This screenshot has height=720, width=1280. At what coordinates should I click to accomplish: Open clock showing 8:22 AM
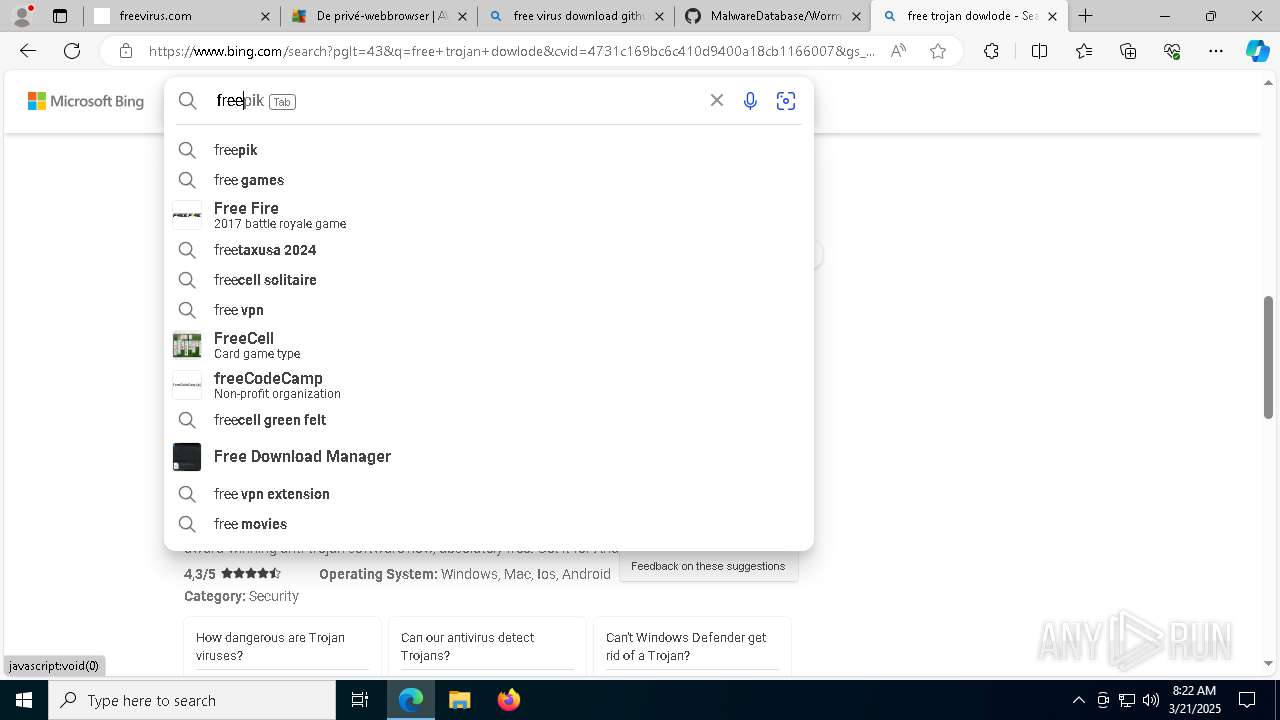[x=1194, y=700]
